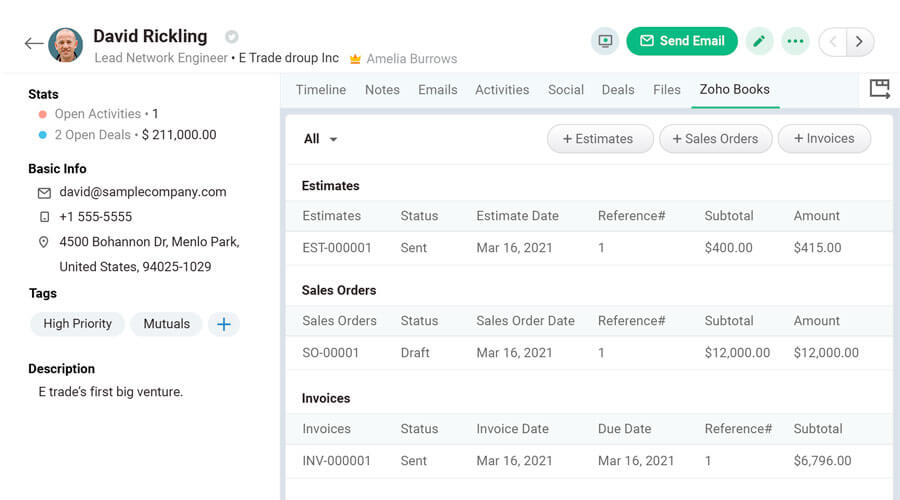900x500 pixels.
Task: Click the $ 211,000.00 deals value
Action: [x=179, y=135]
